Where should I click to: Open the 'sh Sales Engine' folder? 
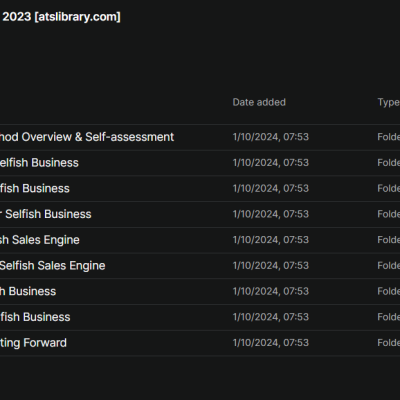click(x=40, y=240)
